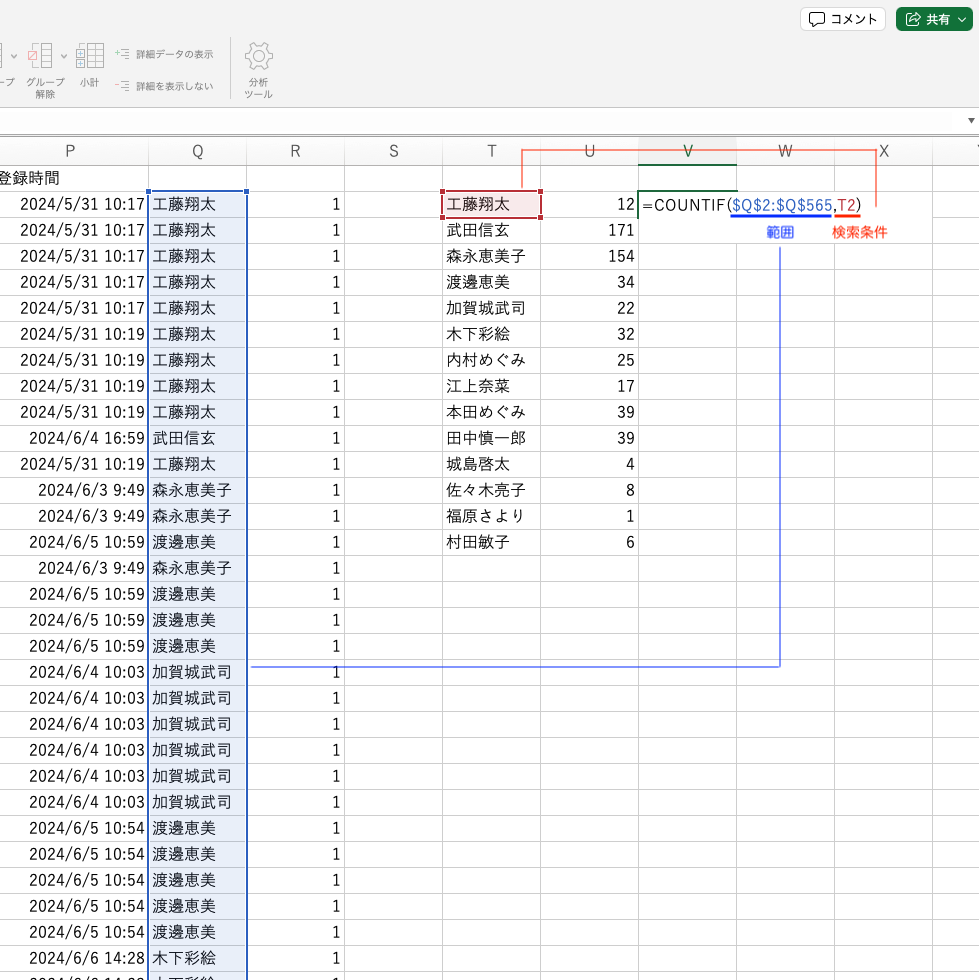Click the green 共有 share button

(934, 19)
